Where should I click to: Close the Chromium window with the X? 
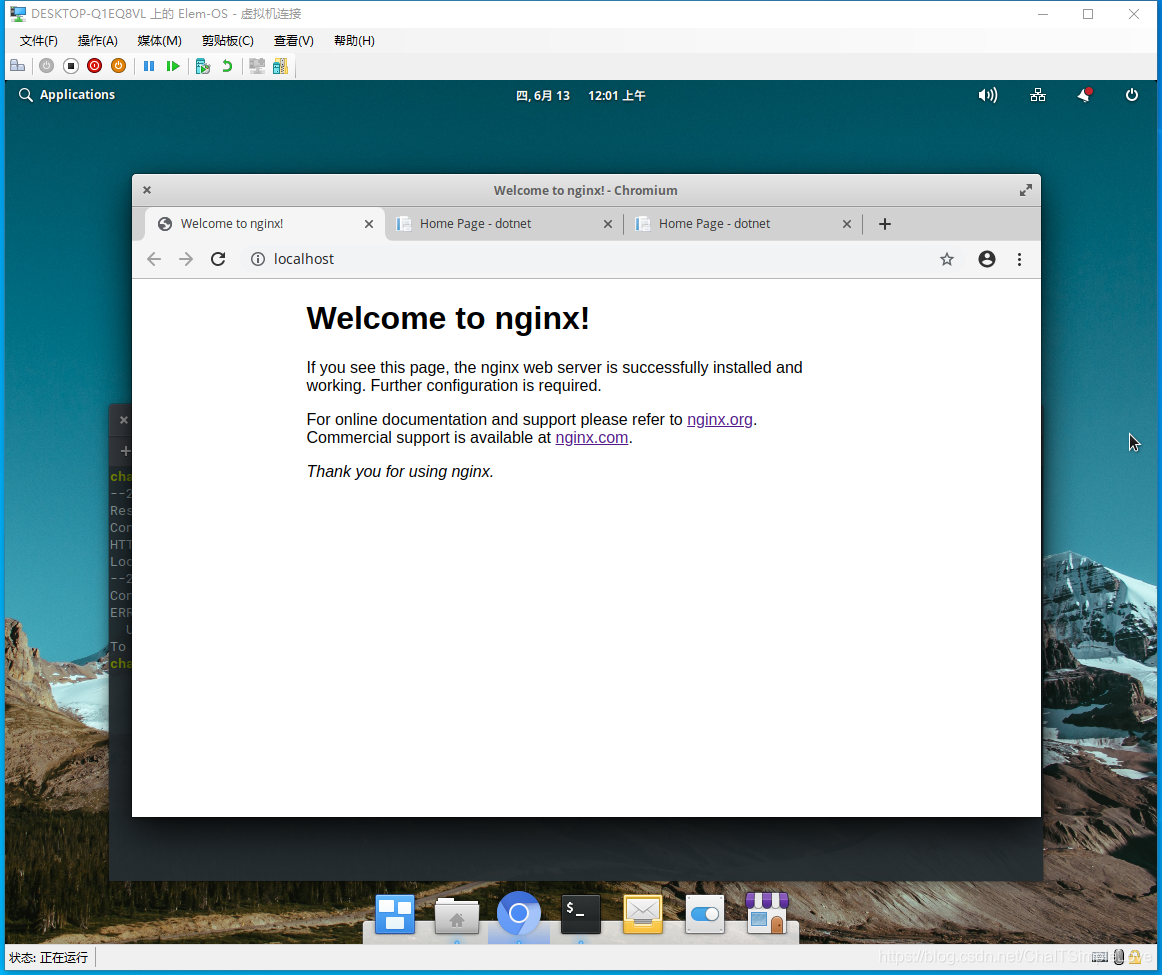pyautogui.click(x=147, y=190)
